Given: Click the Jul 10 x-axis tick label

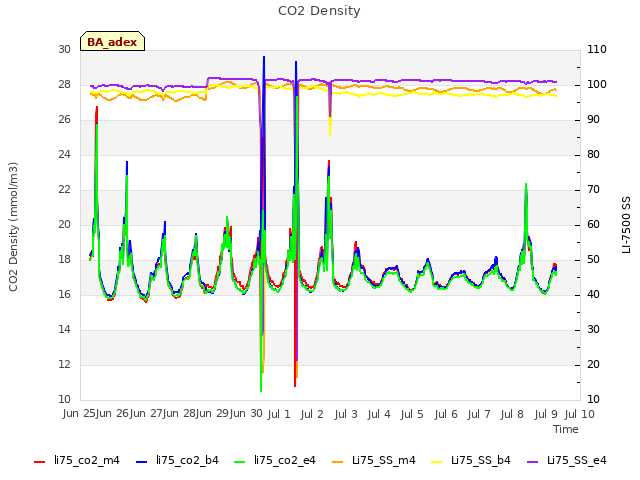Looking at the screenshot, I should pyautogui.click(x=580, y=414).
